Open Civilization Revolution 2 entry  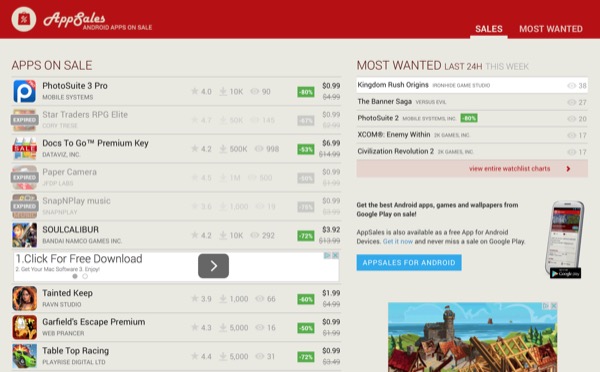pos(396,151)
